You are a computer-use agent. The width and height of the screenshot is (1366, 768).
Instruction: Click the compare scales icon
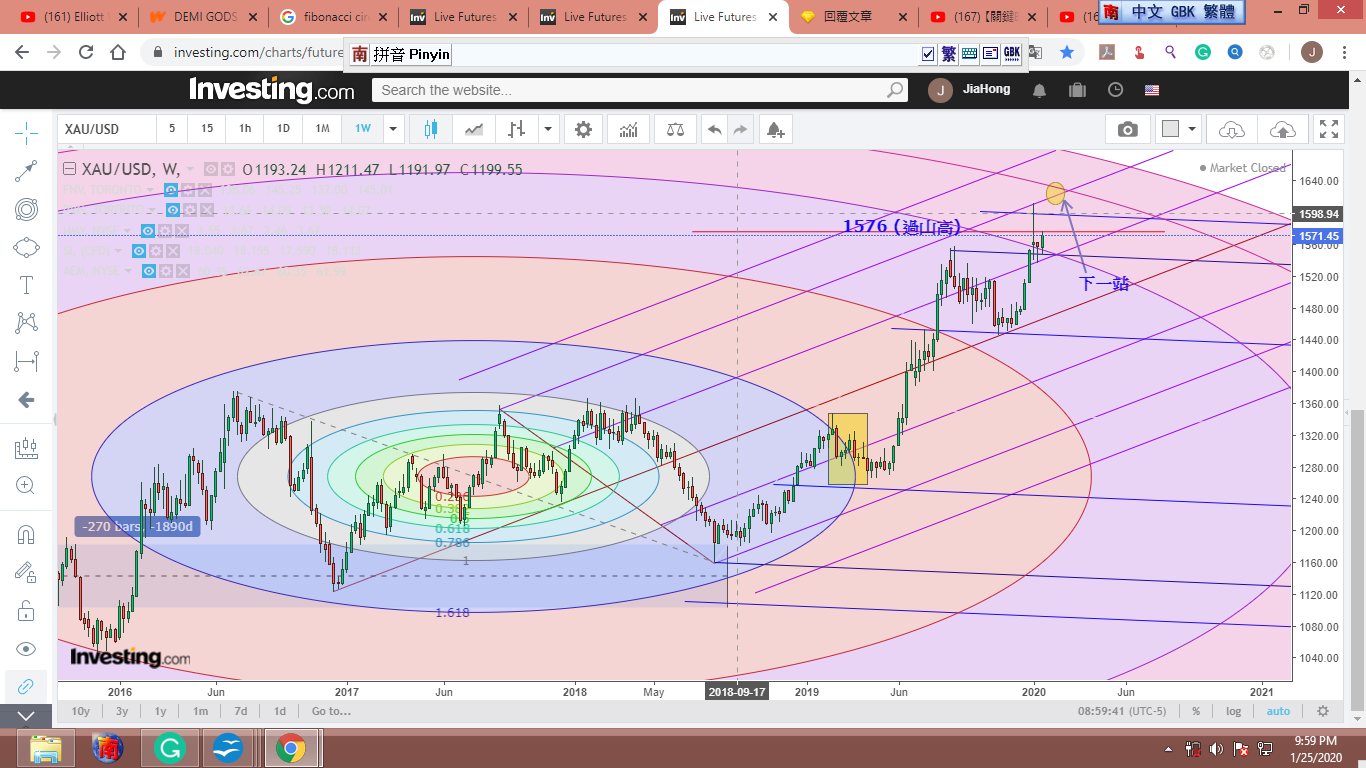click(676, 129)
